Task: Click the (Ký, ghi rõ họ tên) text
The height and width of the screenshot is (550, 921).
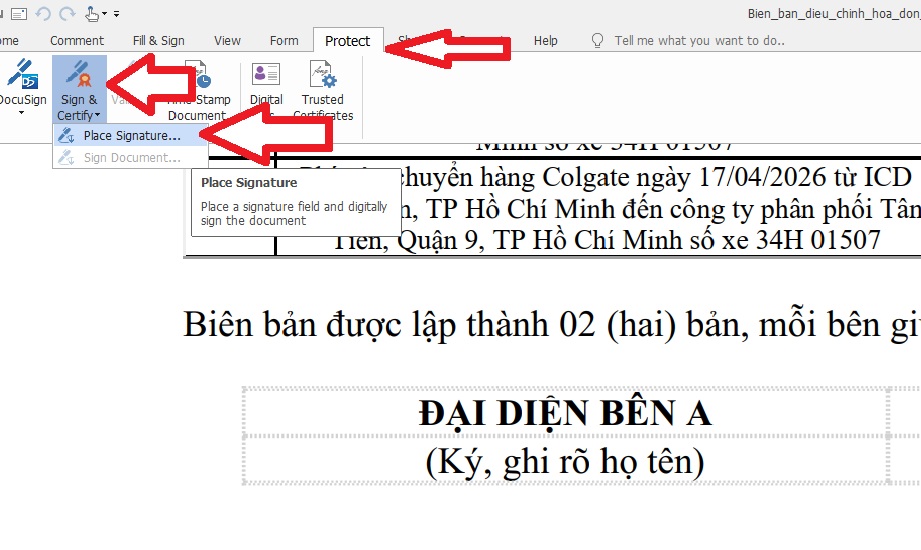Action: (x=564, y=461)
